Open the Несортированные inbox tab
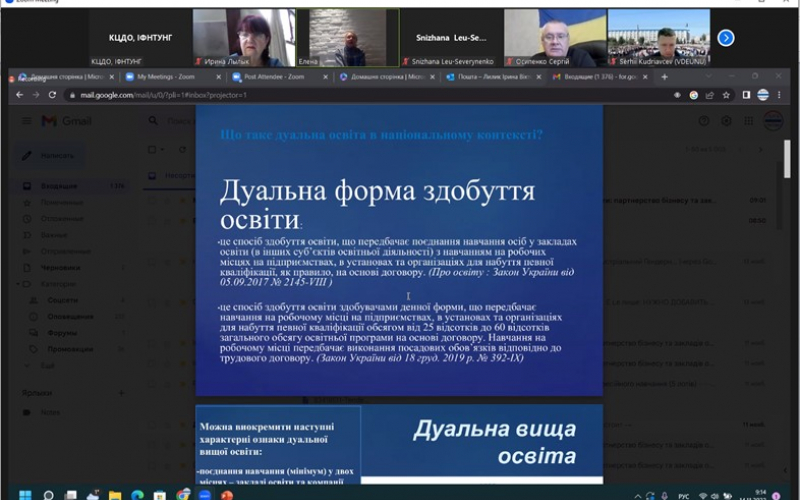Screen dimensions: 800x500 [x=172, y=176]
